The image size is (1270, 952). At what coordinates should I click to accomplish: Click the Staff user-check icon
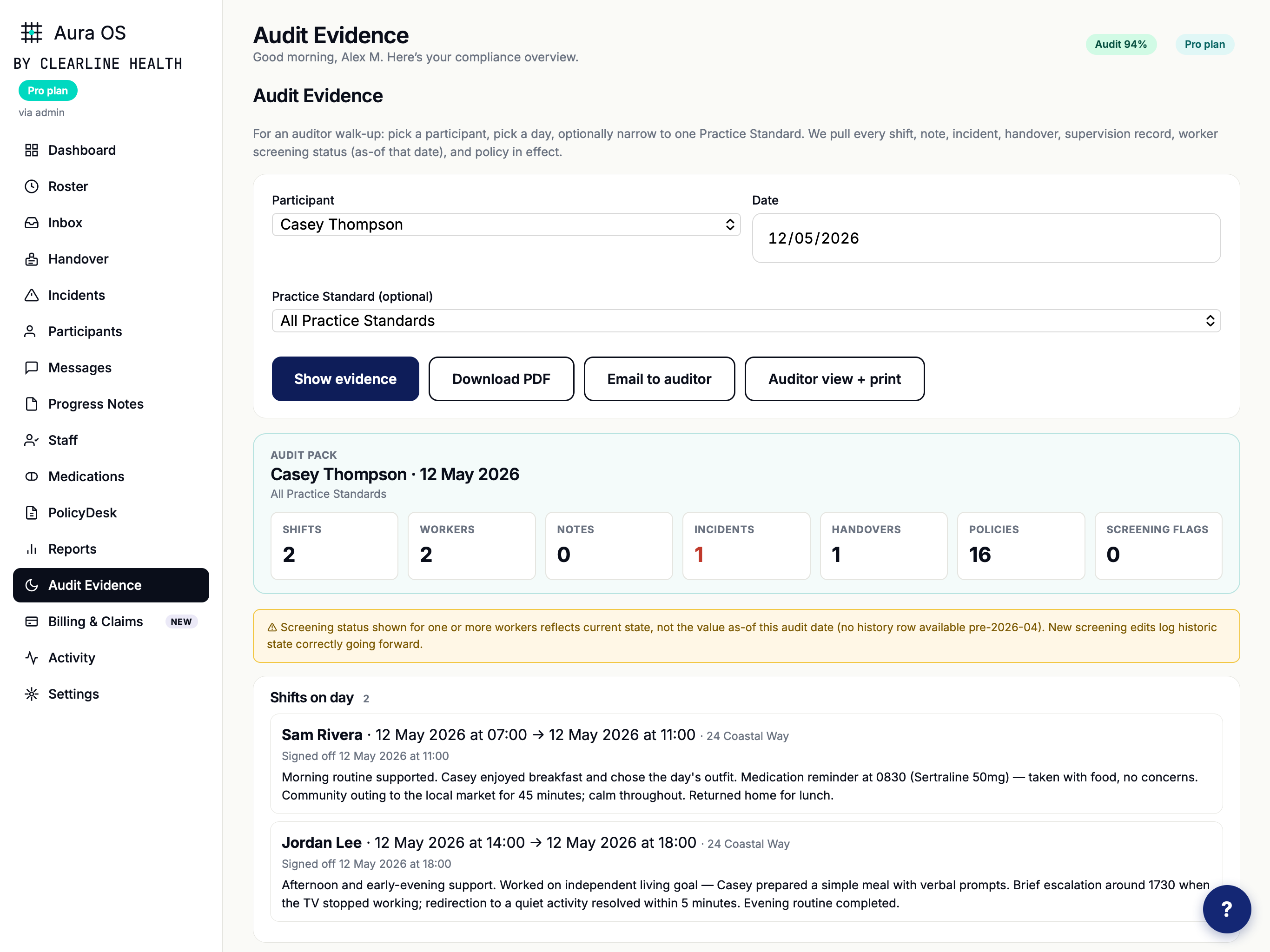tap(32, 440)
